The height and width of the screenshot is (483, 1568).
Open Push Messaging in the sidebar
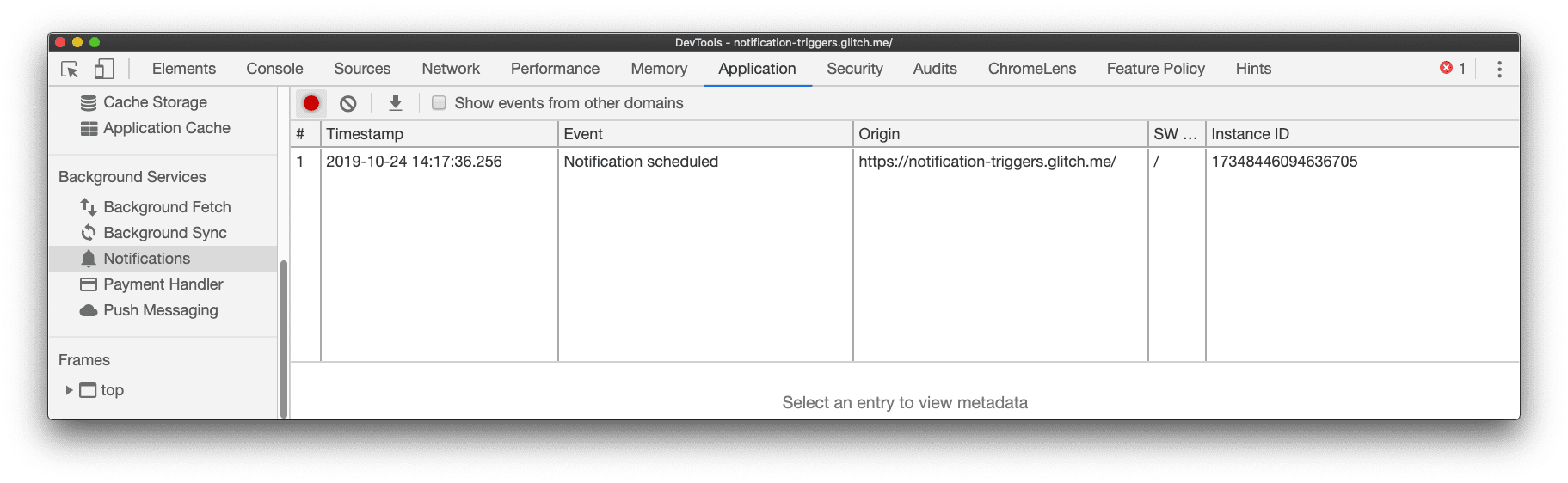coord(160,310)
